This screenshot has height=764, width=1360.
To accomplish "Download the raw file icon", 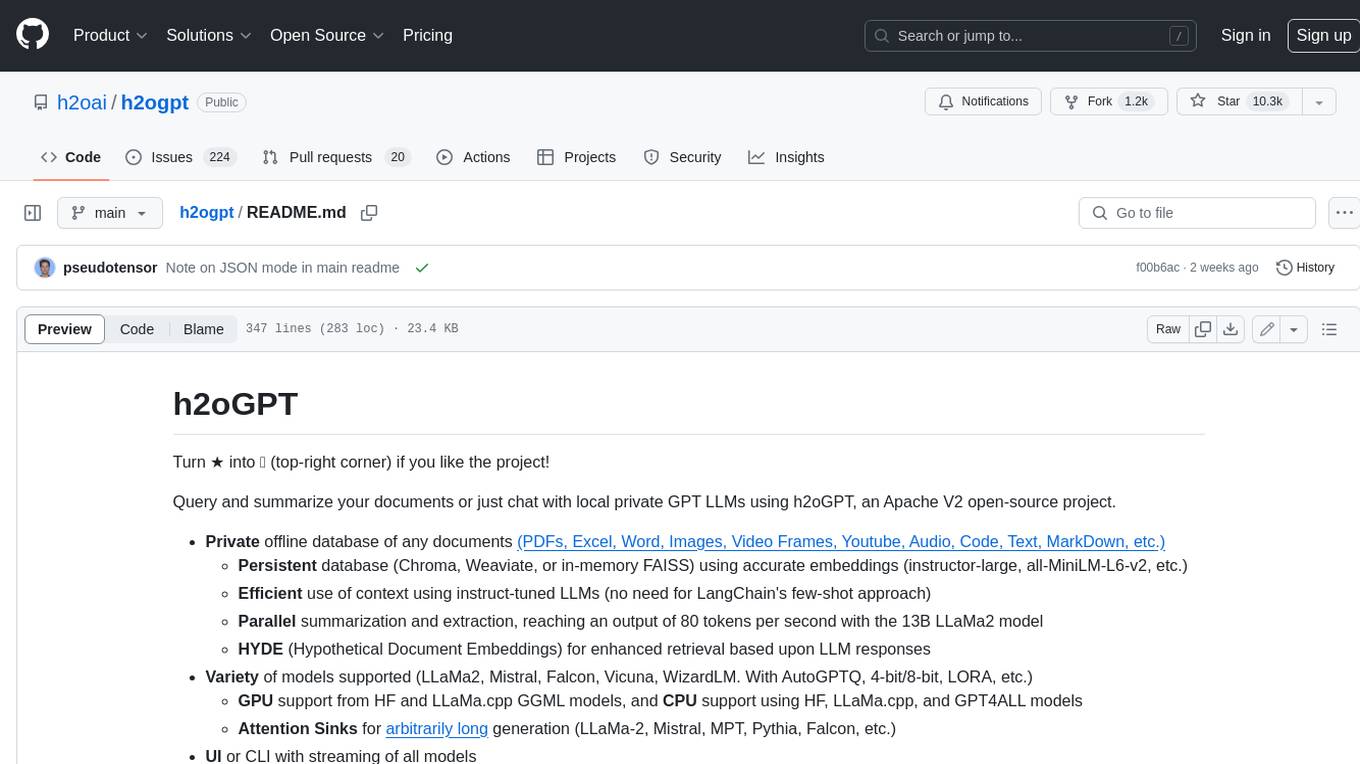I will (1231, 329).
